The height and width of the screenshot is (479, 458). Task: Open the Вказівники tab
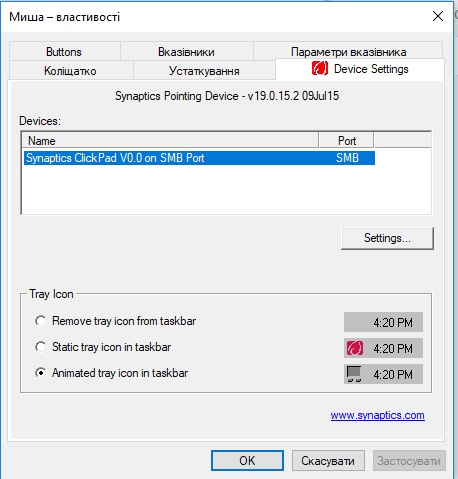click(186, 52)
